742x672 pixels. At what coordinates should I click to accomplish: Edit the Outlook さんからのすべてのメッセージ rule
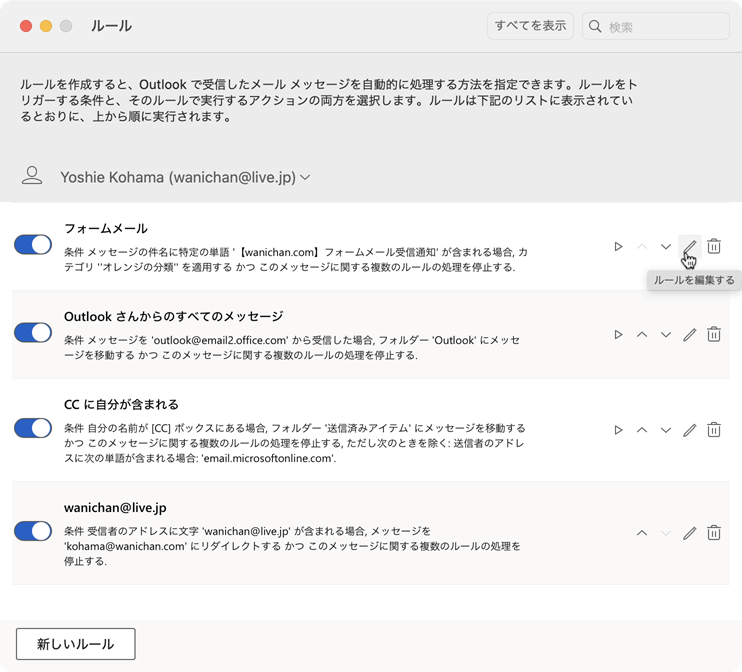pos(689,335)
